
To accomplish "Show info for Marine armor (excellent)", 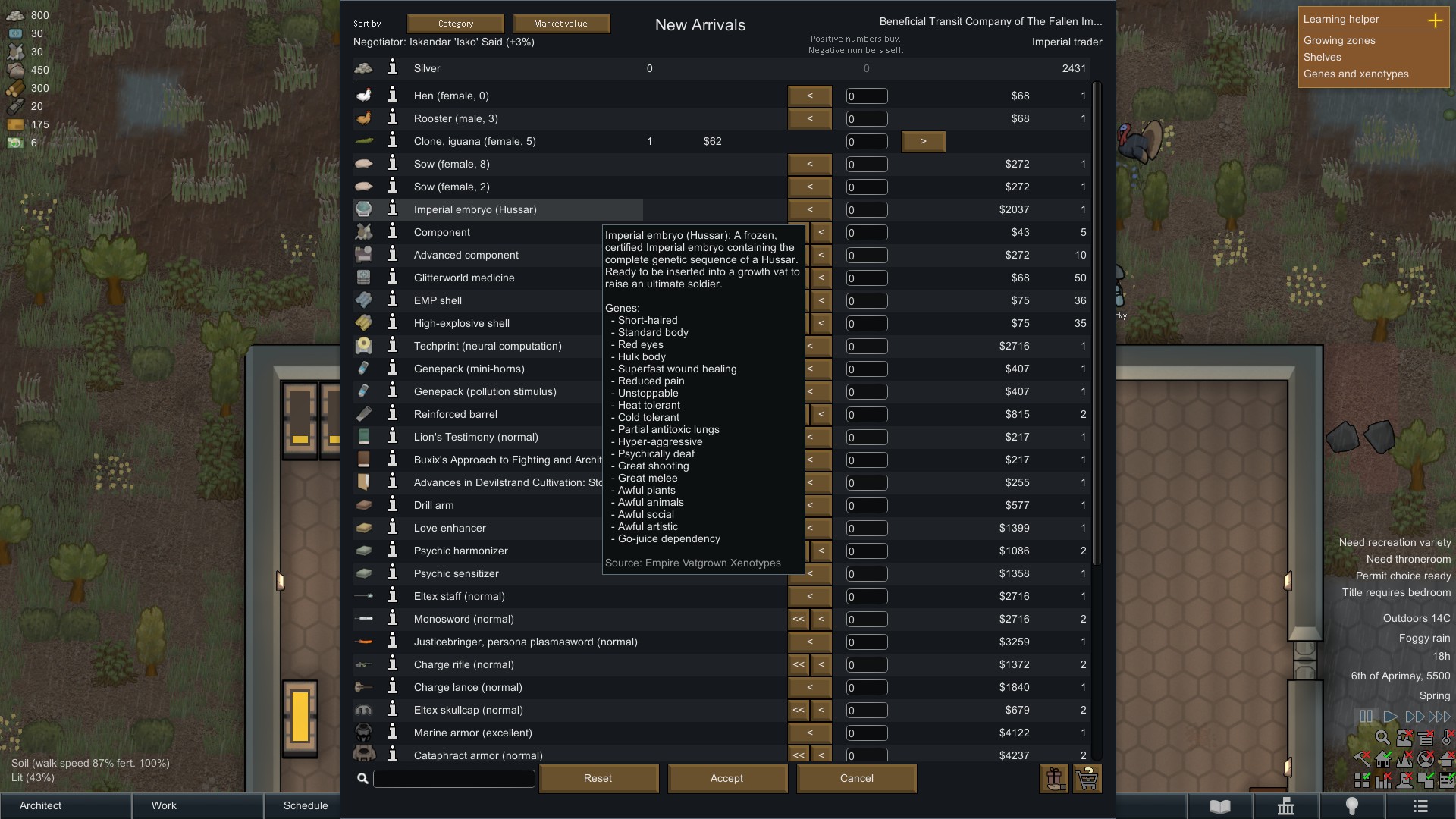I will pyautogui.click(x=393, y=732).
